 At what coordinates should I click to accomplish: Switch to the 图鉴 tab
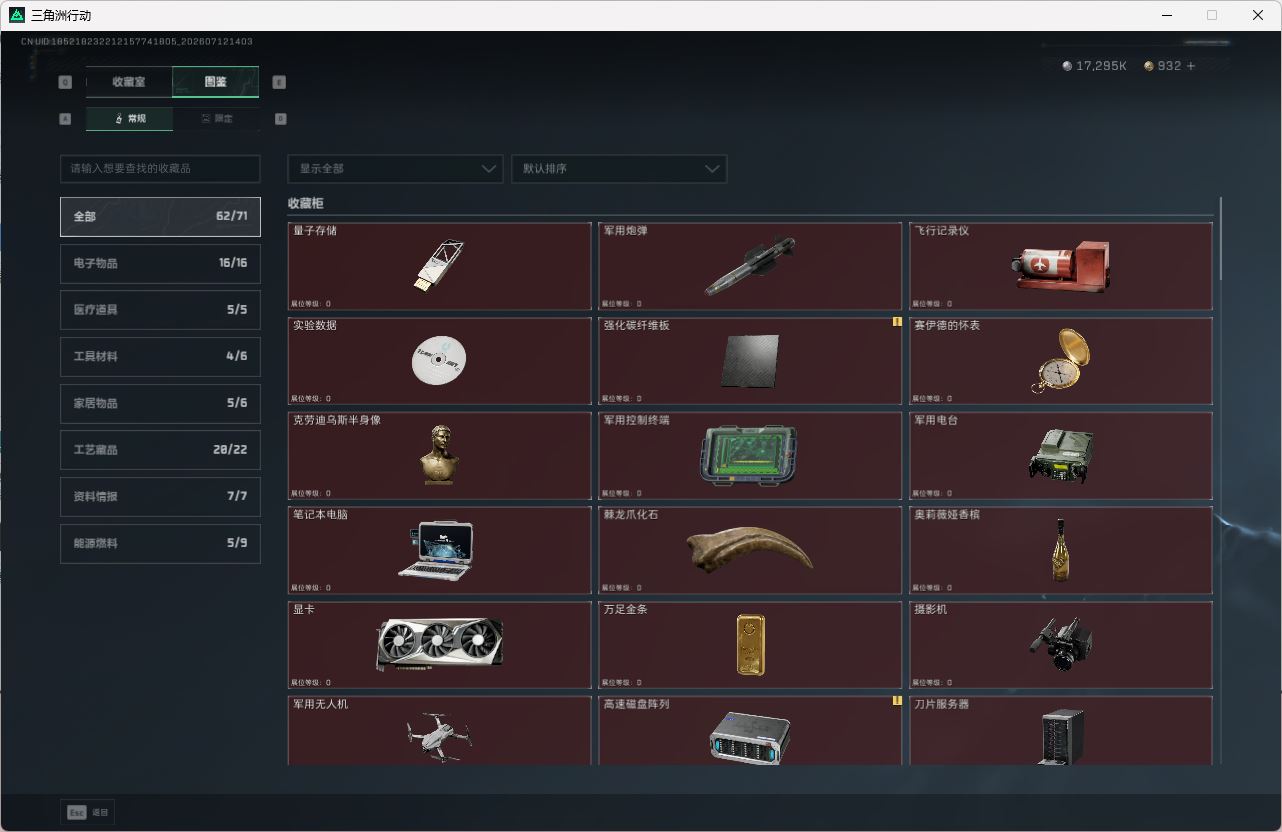point(216,82)
